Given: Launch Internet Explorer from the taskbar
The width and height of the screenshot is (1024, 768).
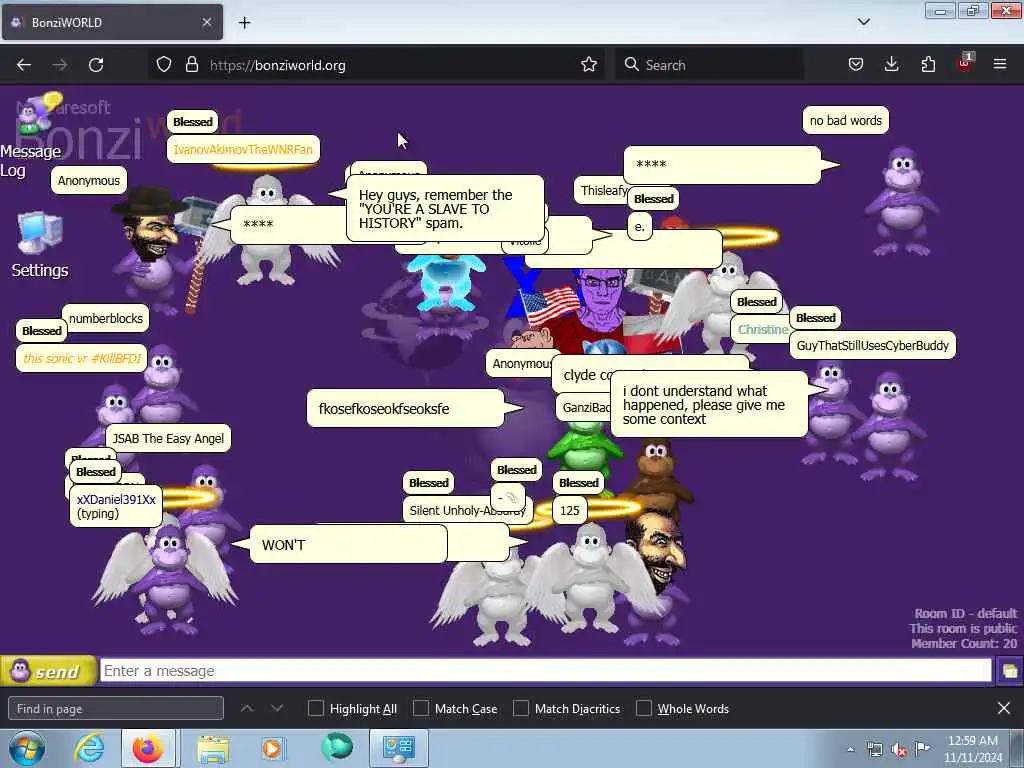Looking at the screenshot, I should (x=89, y=748).
